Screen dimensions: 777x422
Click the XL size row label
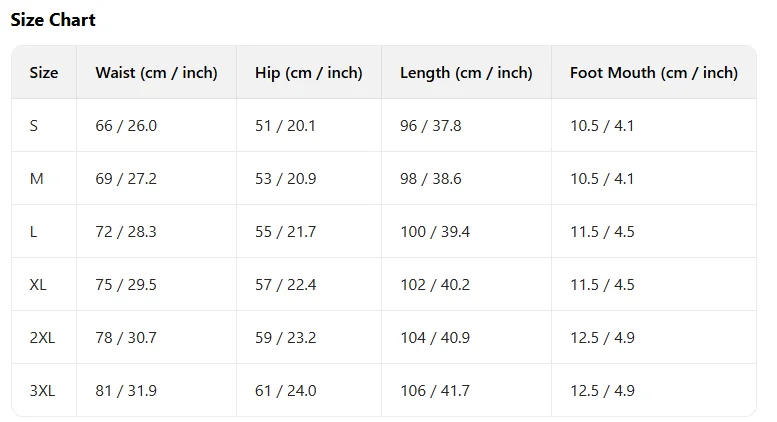[38, 285]
